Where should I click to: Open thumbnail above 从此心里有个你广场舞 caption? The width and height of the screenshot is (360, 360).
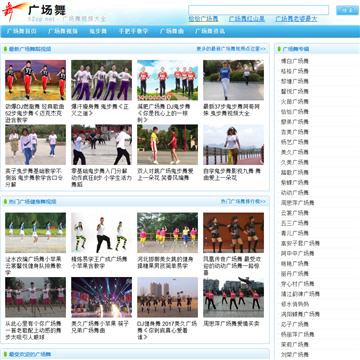pos(36,297)
